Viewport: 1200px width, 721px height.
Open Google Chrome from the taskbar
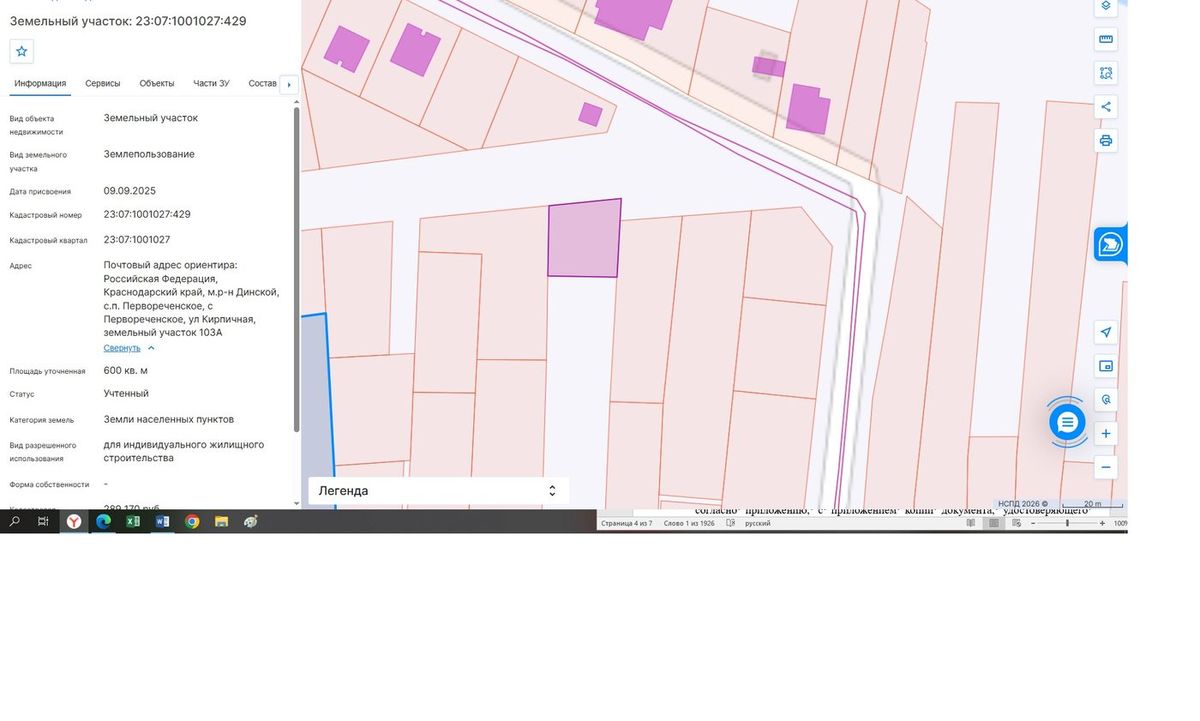click(x=192, y=521)
